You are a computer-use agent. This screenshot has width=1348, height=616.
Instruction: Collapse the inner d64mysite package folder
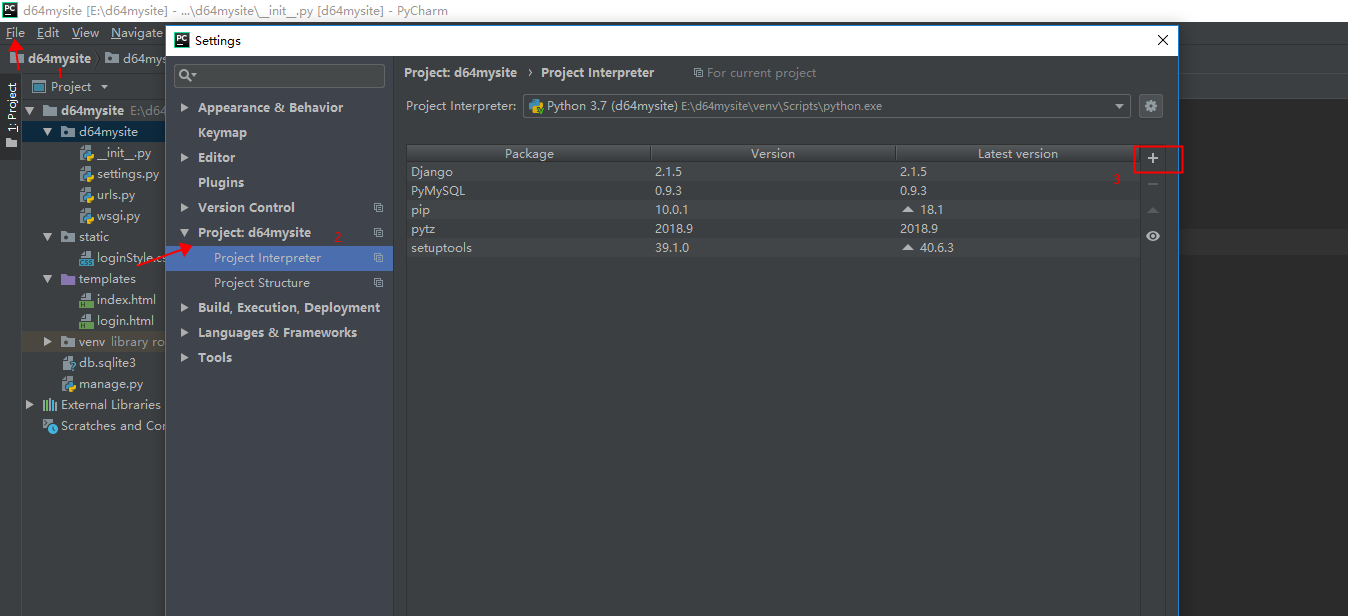(48, 131)
